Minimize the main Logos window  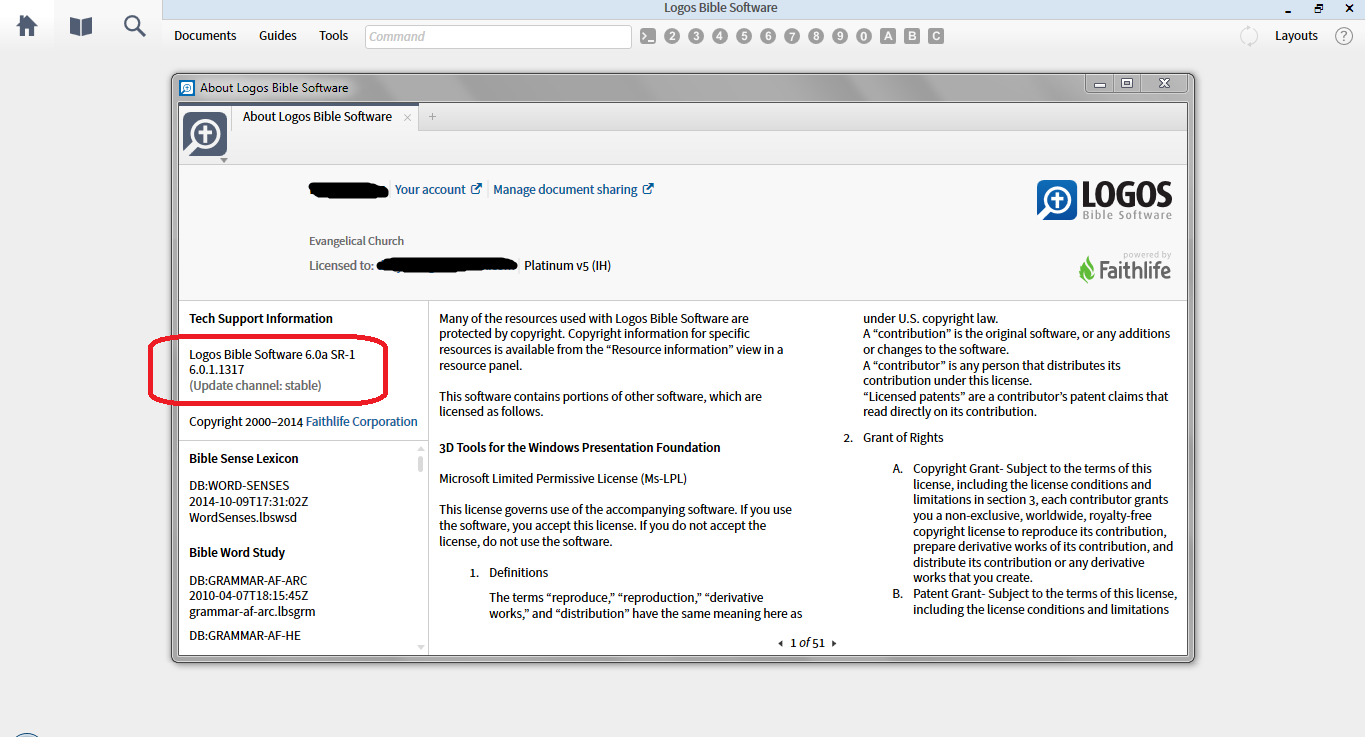[x=1289, y=9]
